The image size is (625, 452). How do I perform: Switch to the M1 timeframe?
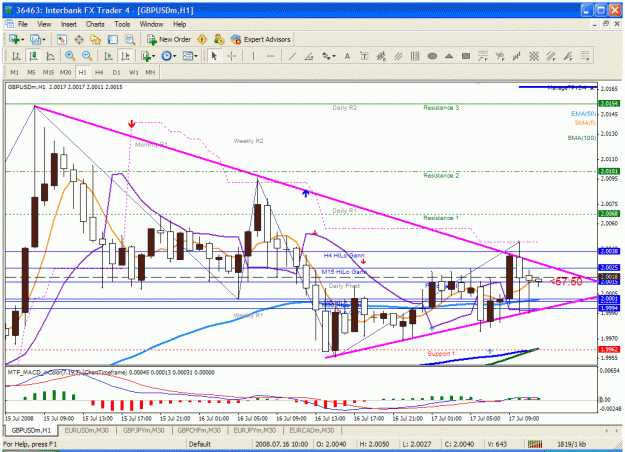tap(14, 73)
